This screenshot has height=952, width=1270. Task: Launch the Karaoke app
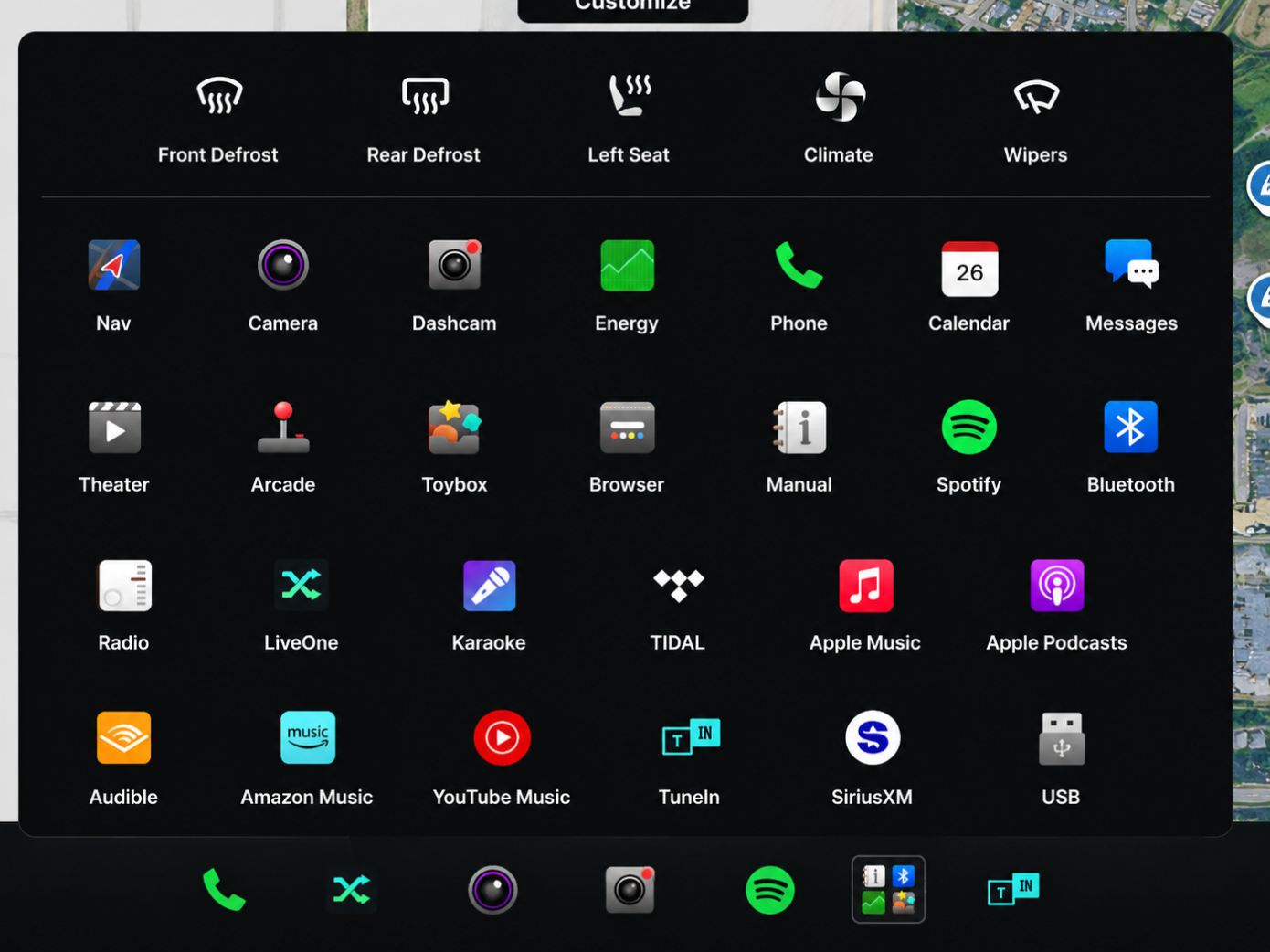[x=489, y=606]
